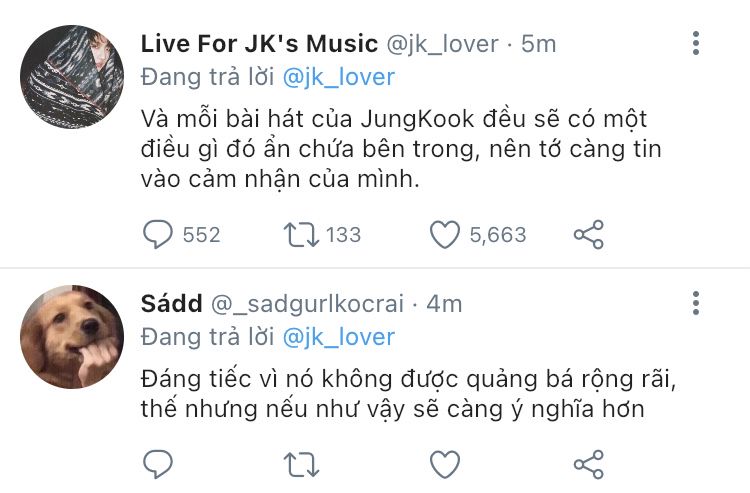Open the 4m timestamp of Sádd's tweet
Screen dimensions: 750x493
(444, 304)
